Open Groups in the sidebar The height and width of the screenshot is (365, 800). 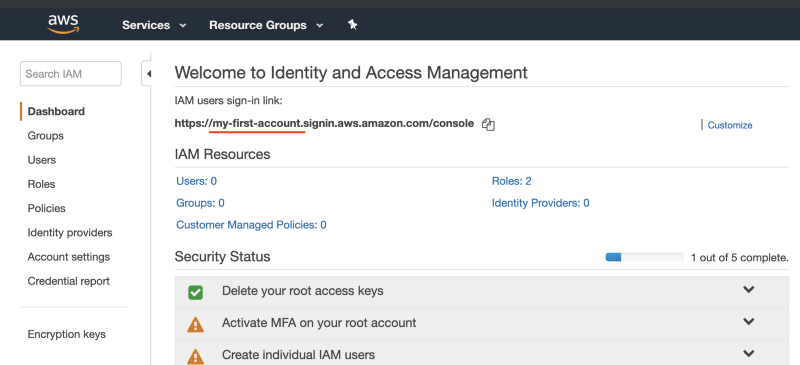pyautogui.click(x=45, y=136)
